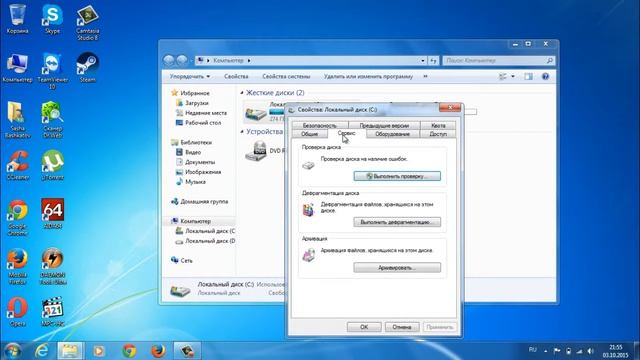This screenshot has height=360, width=640.
Task: Launch Skype from the desktop
Action: pyautogui.click(x=52, y=19)
